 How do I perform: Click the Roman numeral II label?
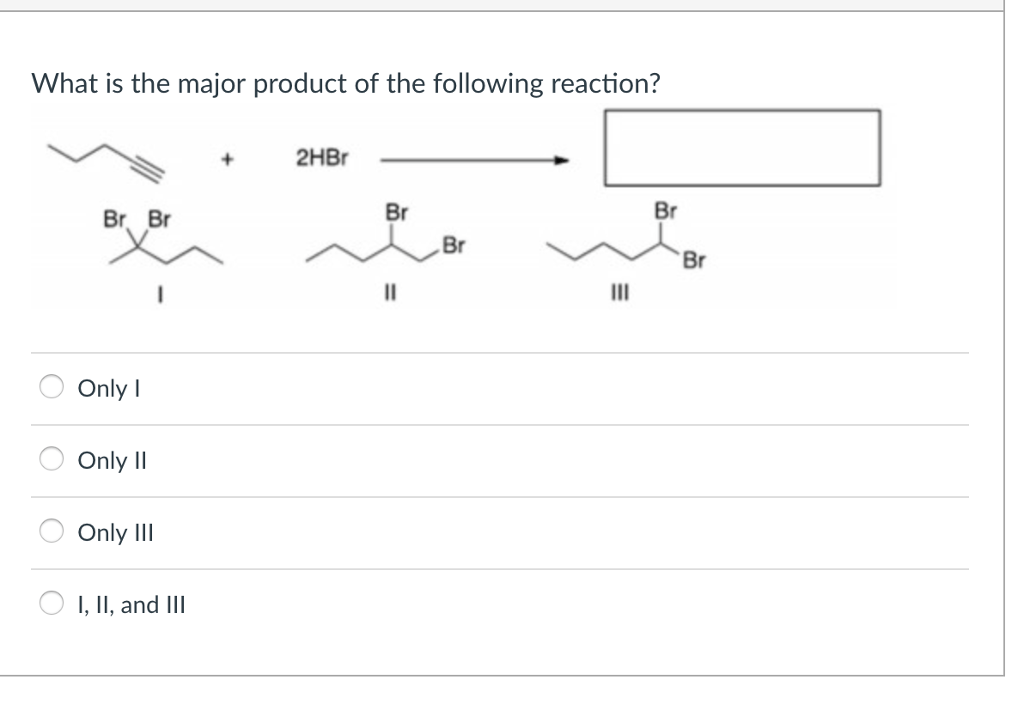pyautogui.click(x=390, y=291)
